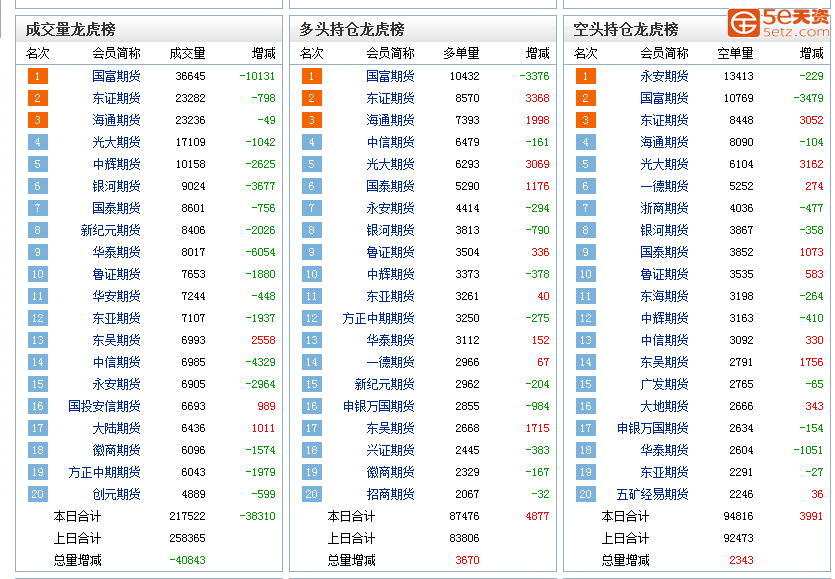Select 中信期货 in the 多头持仓龙虎榜 table
The height and width of the screenshot is (579, 835).
[390, 142]
